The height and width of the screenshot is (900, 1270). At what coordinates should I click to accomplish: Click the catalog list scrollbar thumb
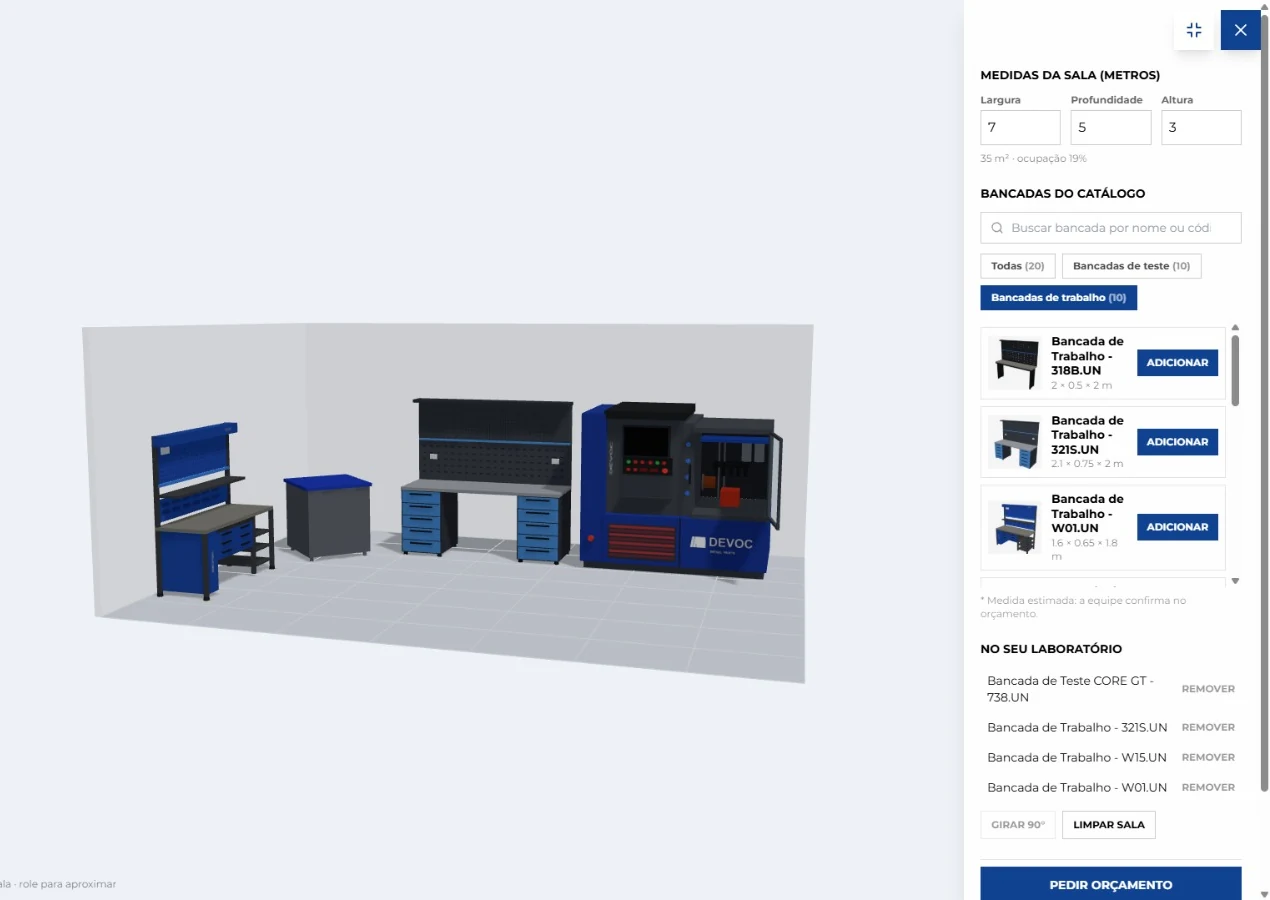pos(1235,370)
